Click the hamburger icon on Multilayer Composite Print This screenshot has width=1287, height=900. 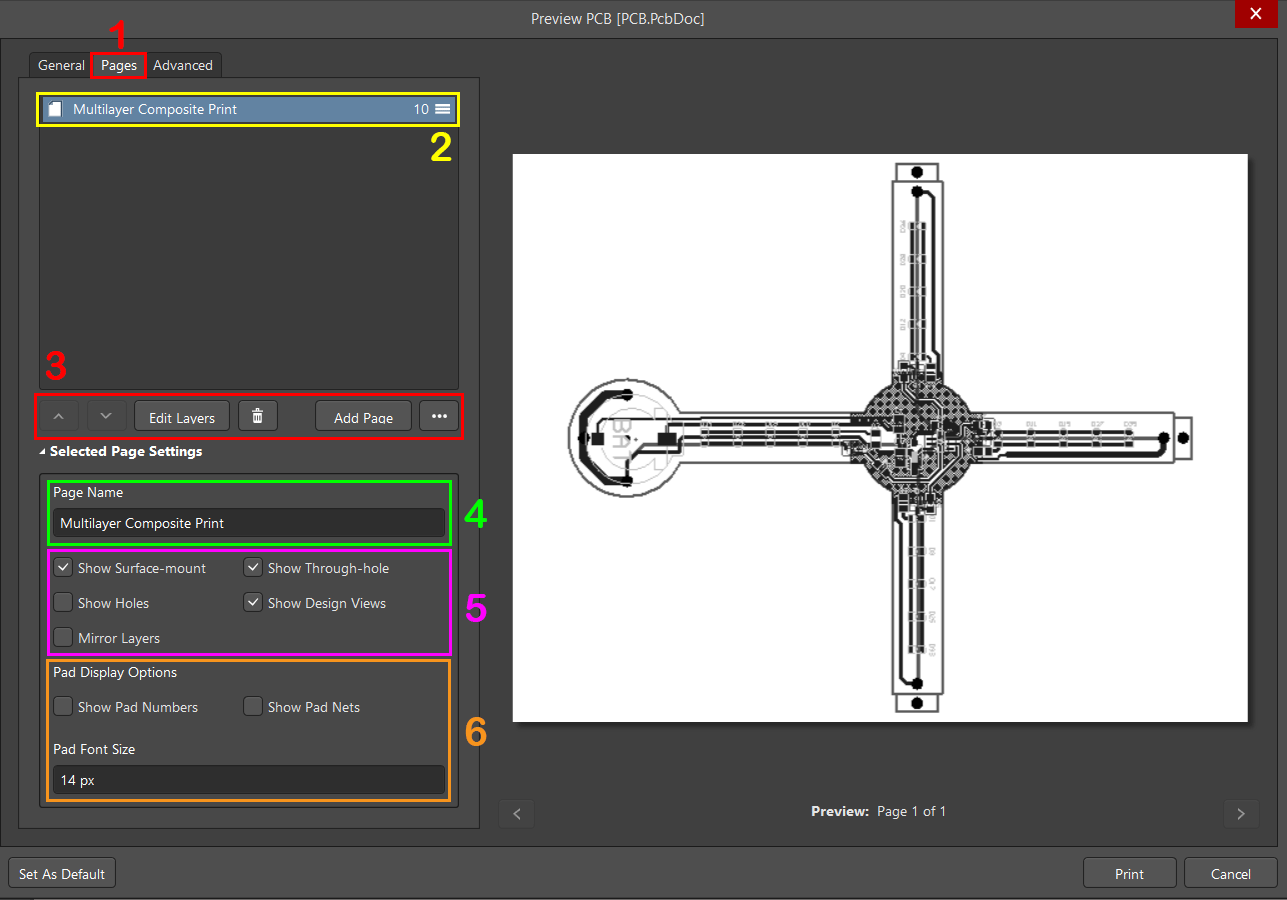click(x=442, y=109)
